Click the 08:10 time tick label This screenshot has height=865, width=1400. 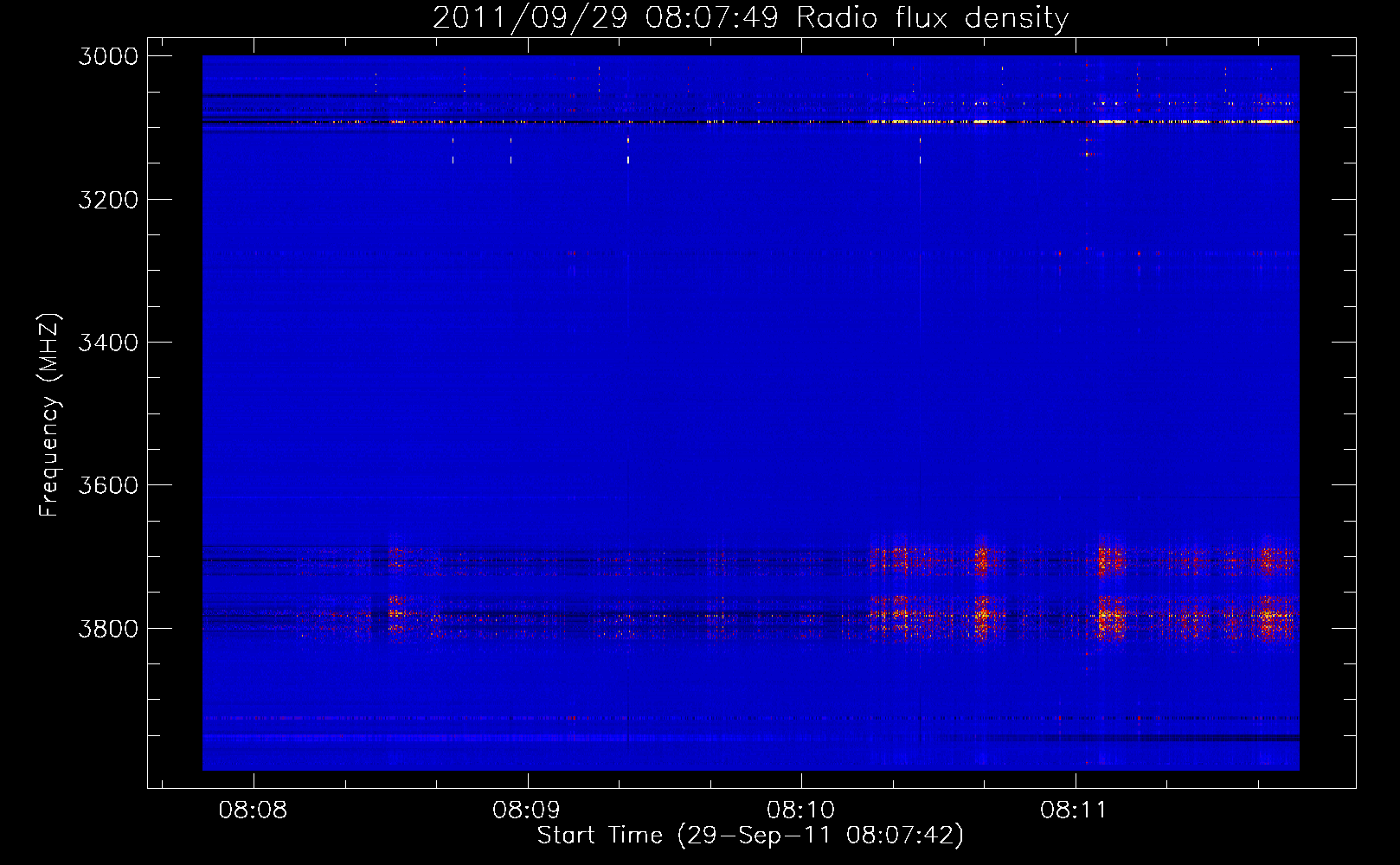[x=800, y=810]
